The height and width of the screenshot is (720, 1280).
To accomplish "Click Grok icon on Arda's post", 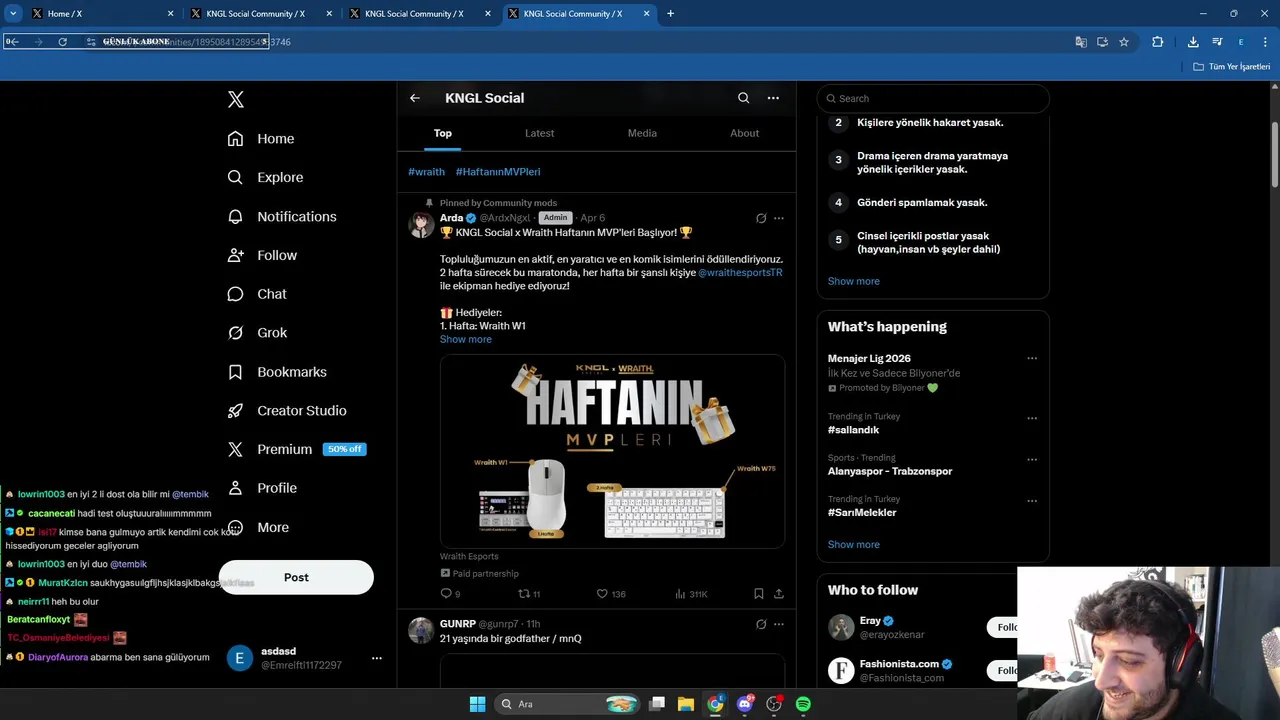I will click(x=761, y=218).
